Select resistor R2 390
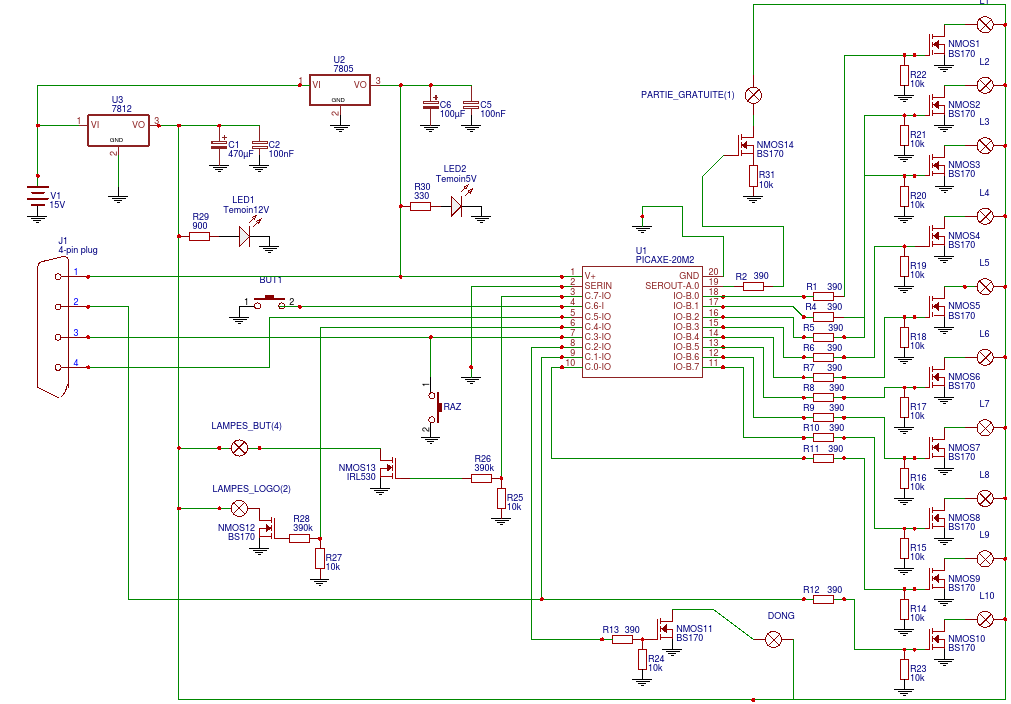The image size is (1011, 704). click(753, 286)
